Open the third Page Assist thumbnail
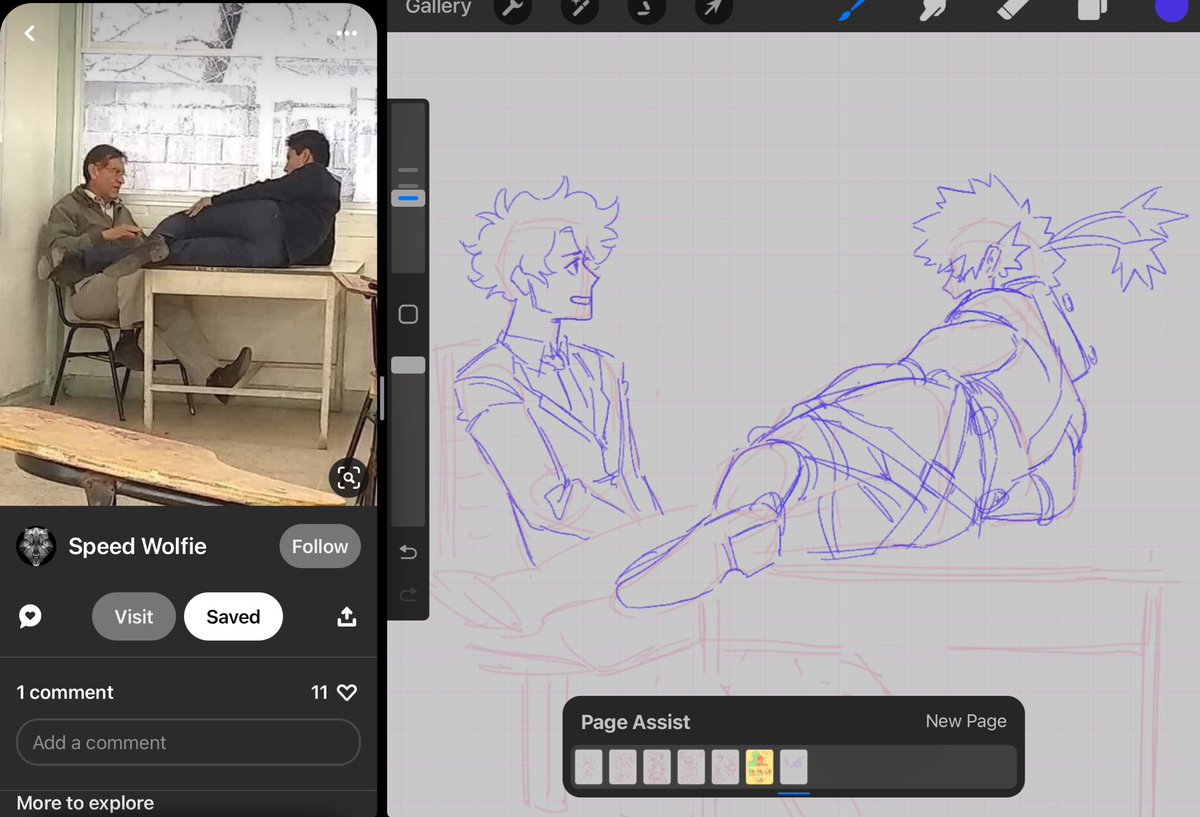 [x=657, y=767]
